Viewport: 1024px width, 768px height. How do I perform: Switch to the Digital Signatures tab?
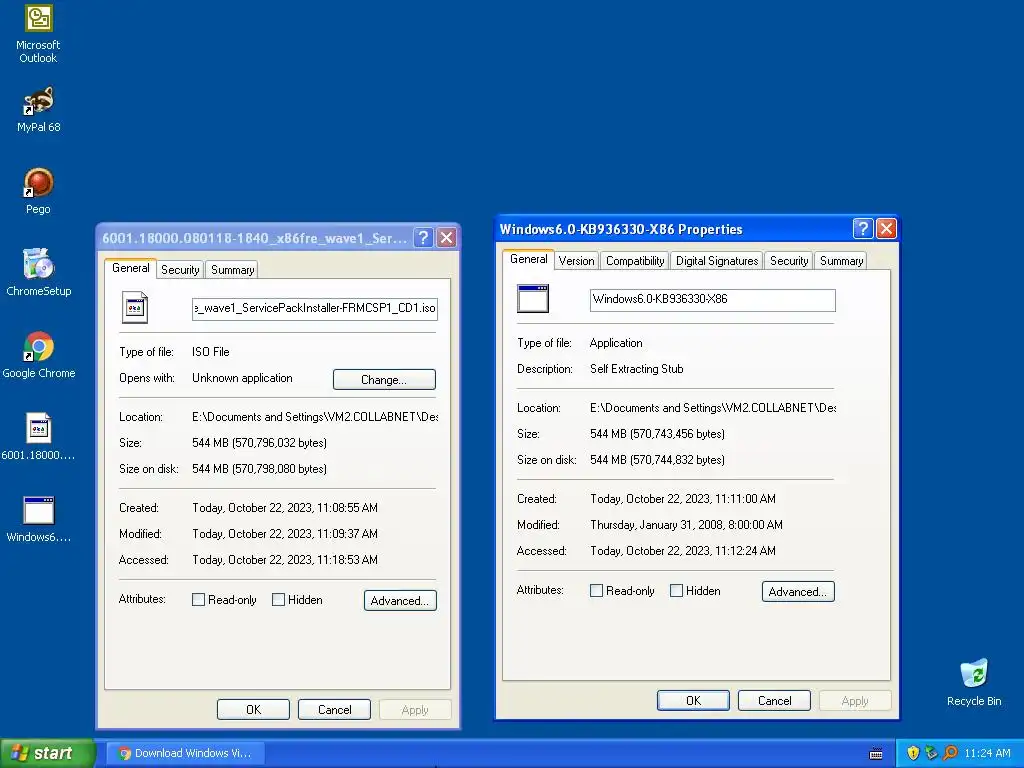pos(717,261)
